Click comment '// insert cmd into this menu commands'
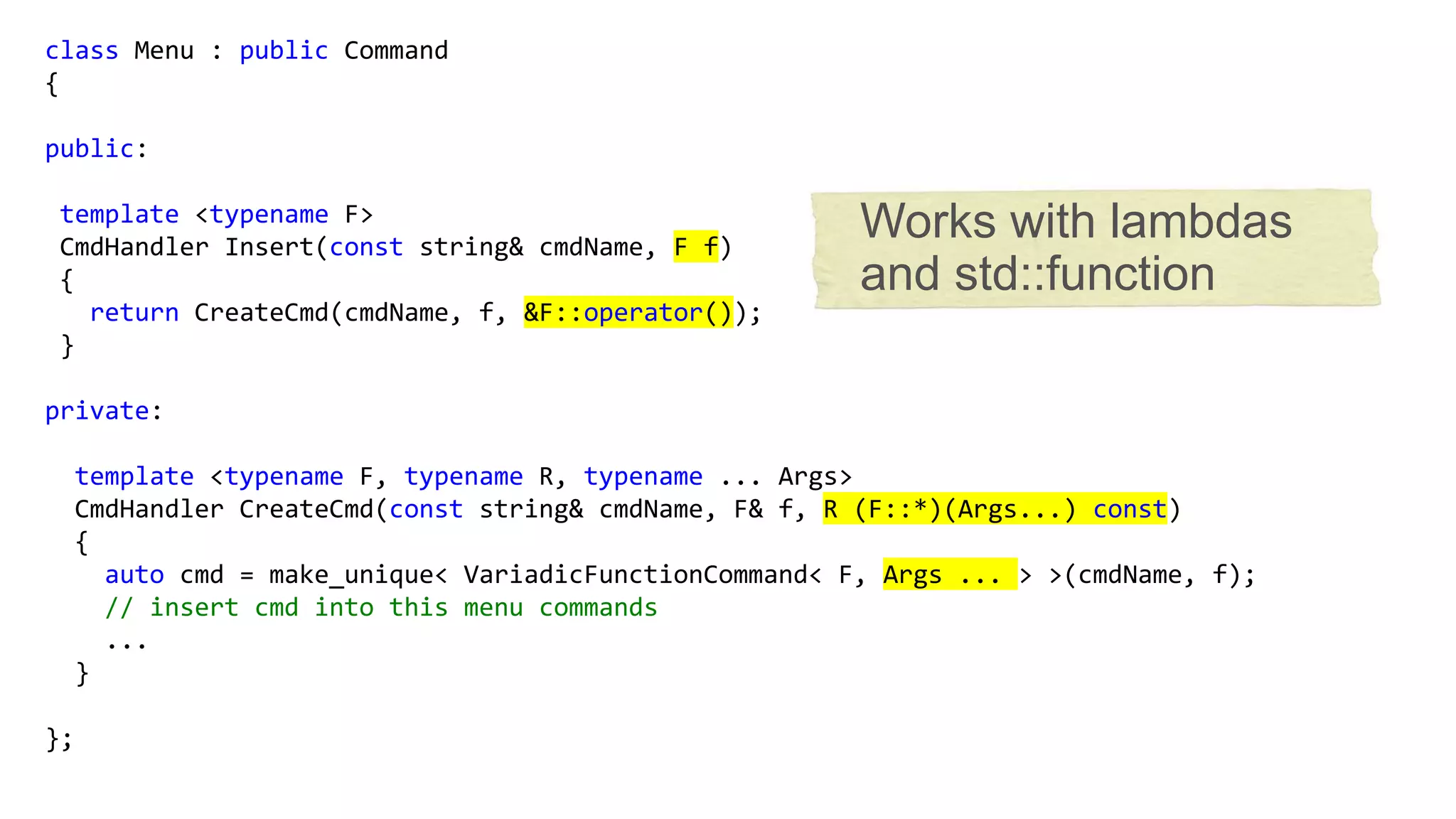1456x819 pixels. 382,607
